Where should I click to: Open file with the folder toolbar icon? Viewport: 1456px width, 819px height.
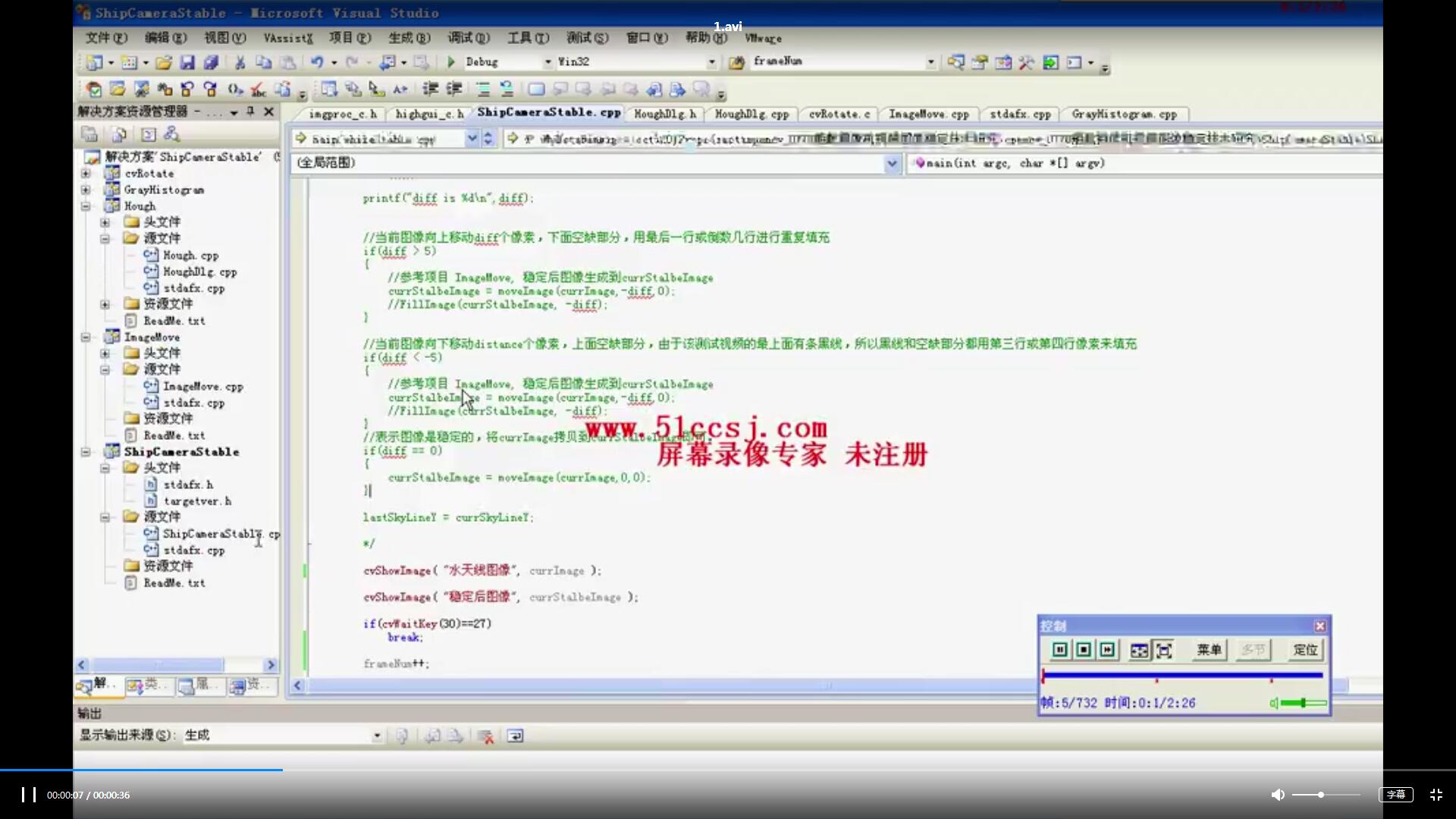[x=164, y=62]
